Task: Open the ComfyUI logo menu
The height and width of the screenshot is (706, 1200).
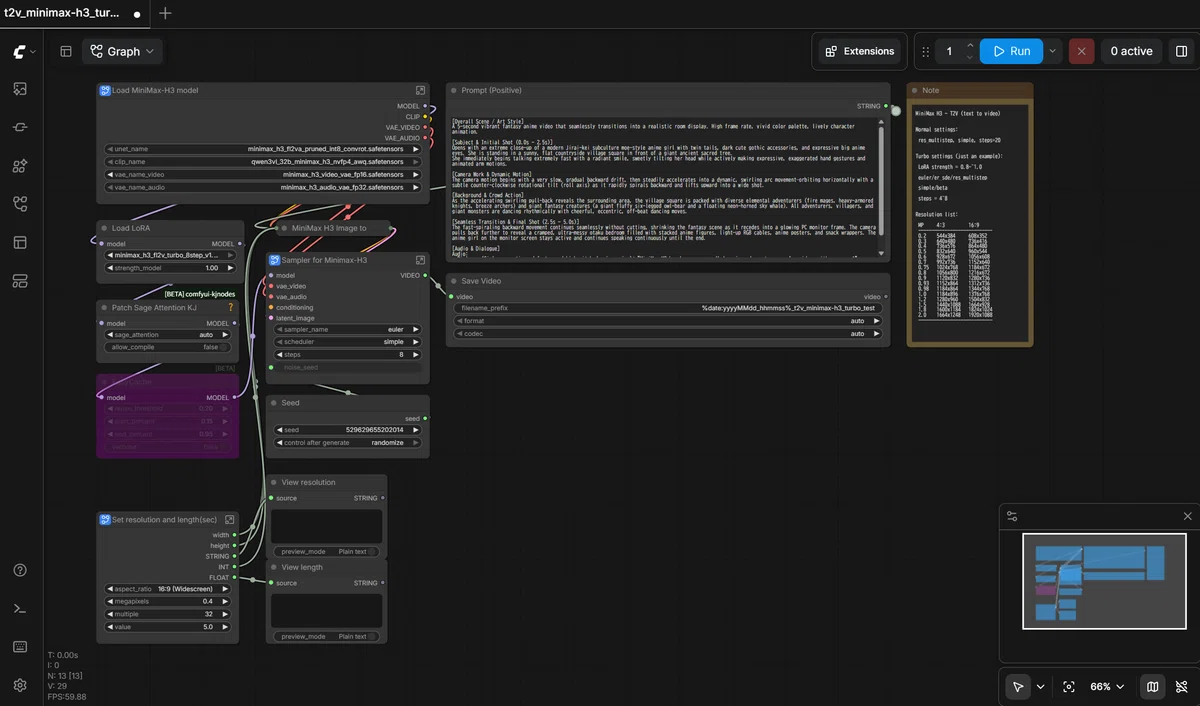Action: coord(24,51)
